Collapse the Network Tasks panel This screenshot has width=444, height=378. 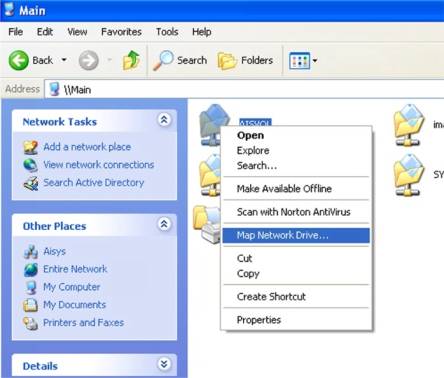164,120
